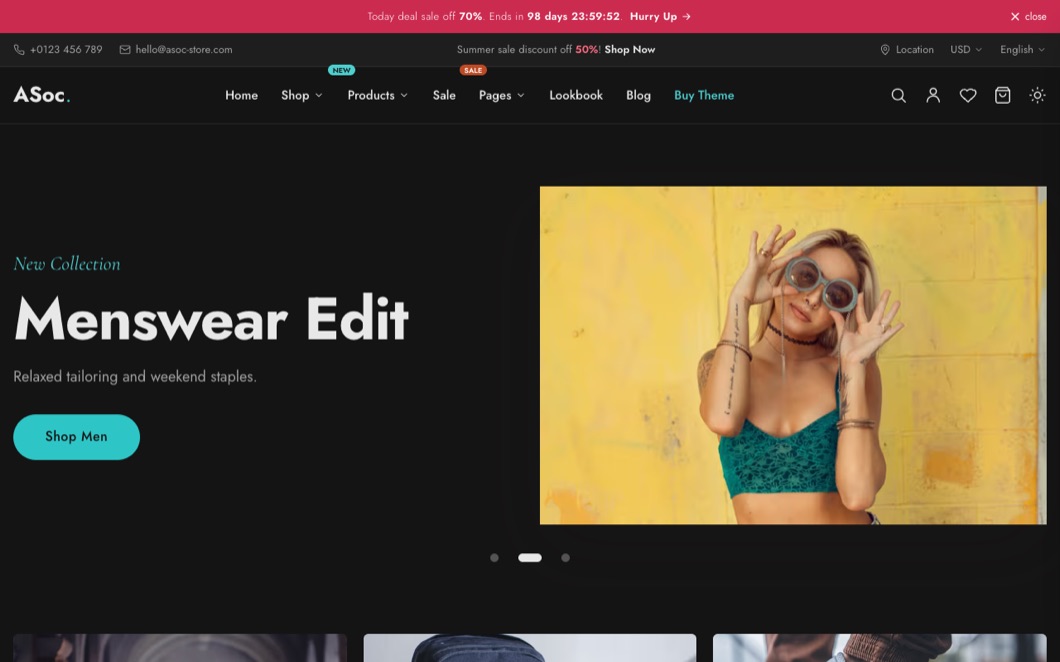The image size is (1060, 662).
Task: Click the hello@asoc-store.com email link
Action: point(184,49)
